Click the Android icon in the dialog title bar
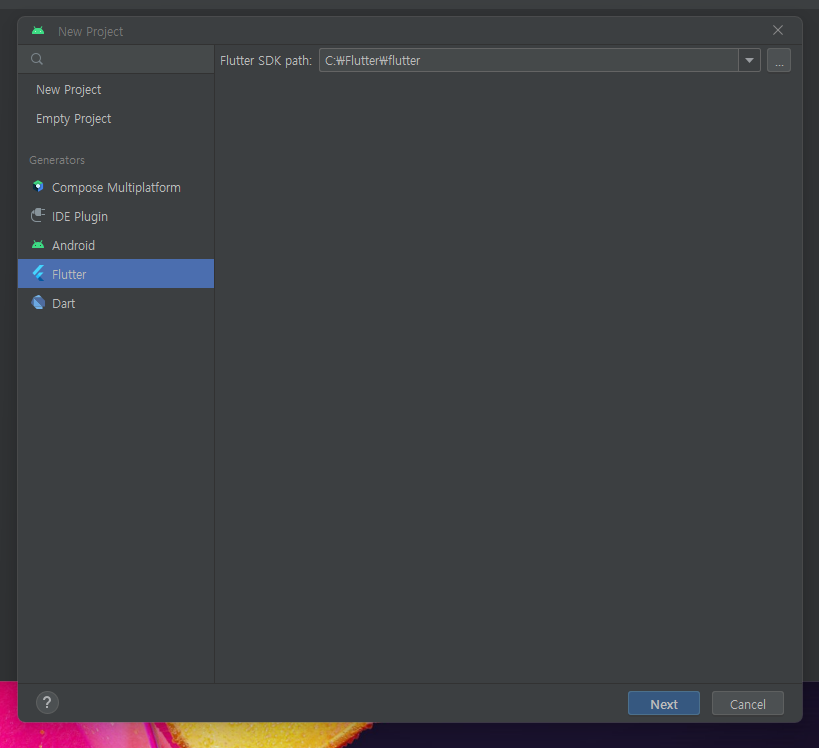This screenshot has width=819, height=748. coord(38,30)
